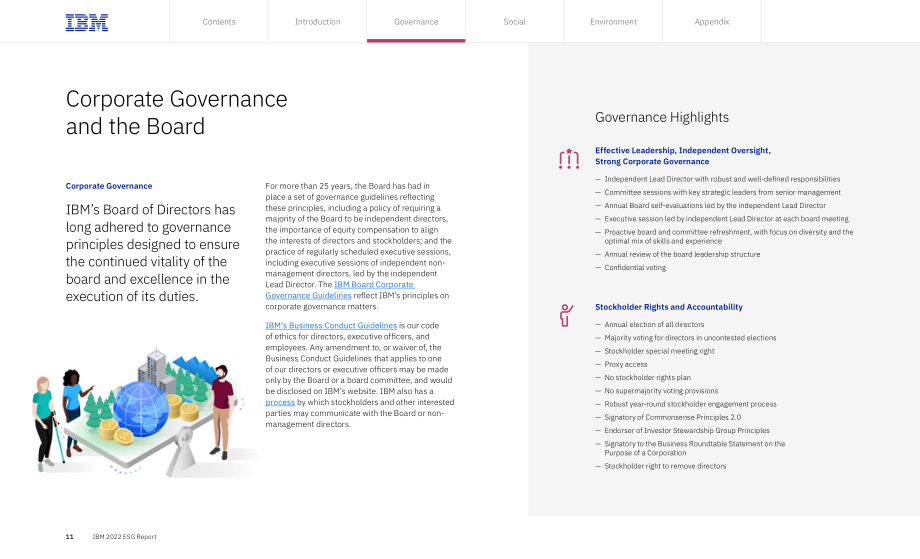920x559 pixels.
Task: Click the blue 'Corporate Governance' subheading
Action: tap(109, 186)
